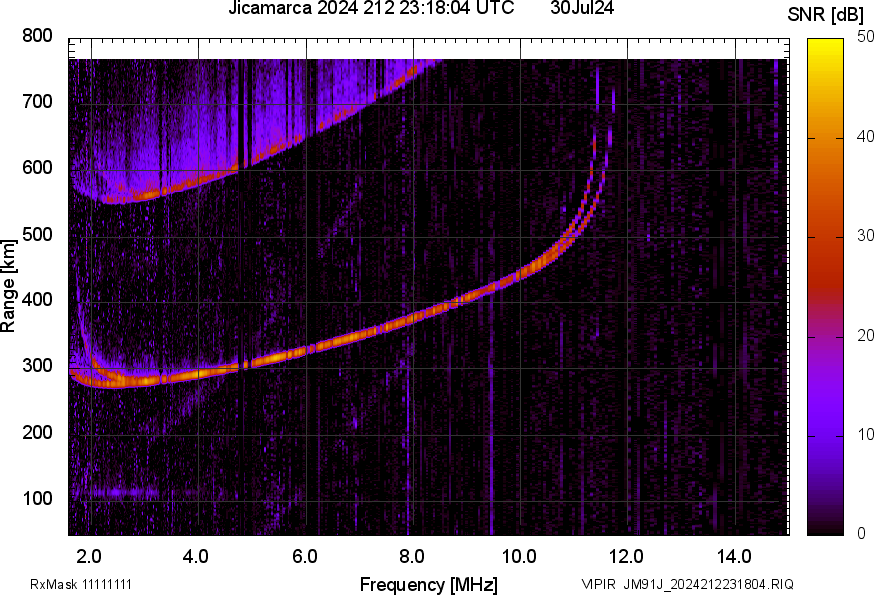874x595 pixels.
Task: Click the y-axis tick label '700'
Action: point(37,101)
